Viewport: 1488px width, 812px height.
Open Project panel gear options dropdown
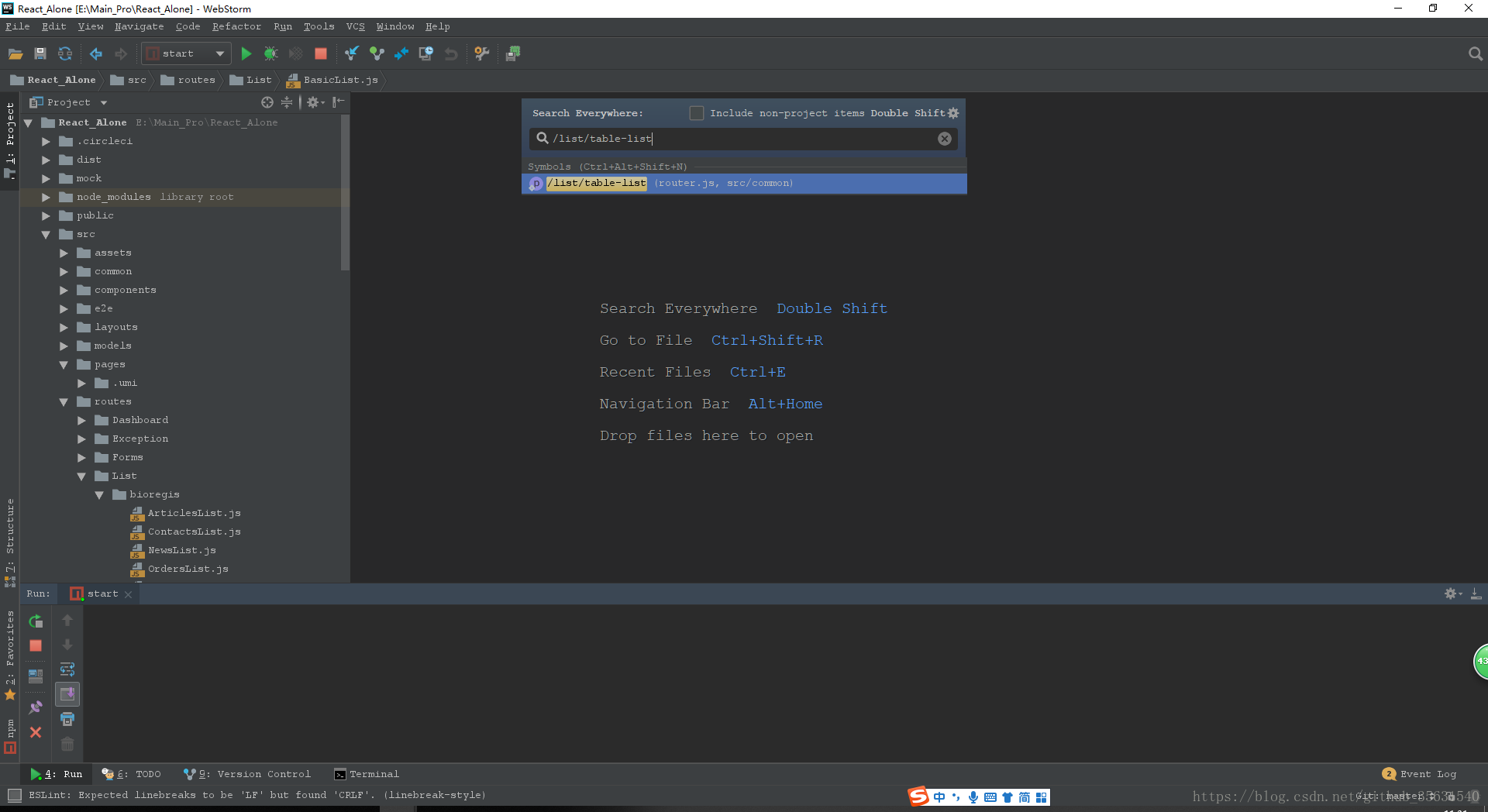point(315,102)
